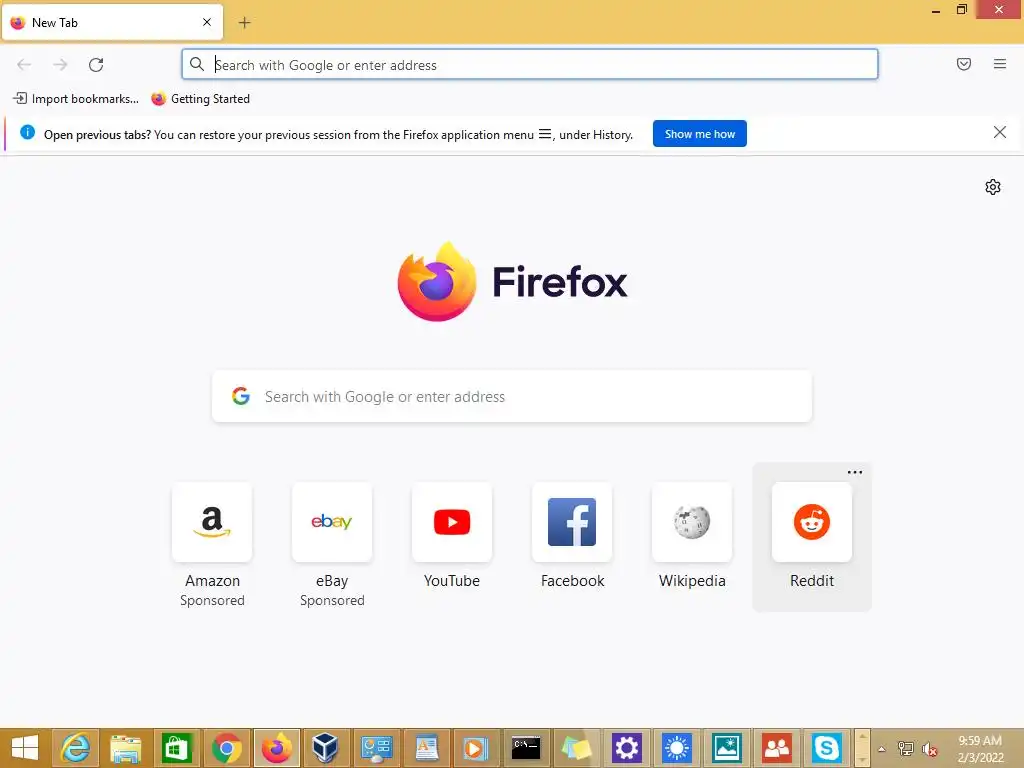Open File Explorer from taskbar
1024x768 pixels.
click(125, 748)
